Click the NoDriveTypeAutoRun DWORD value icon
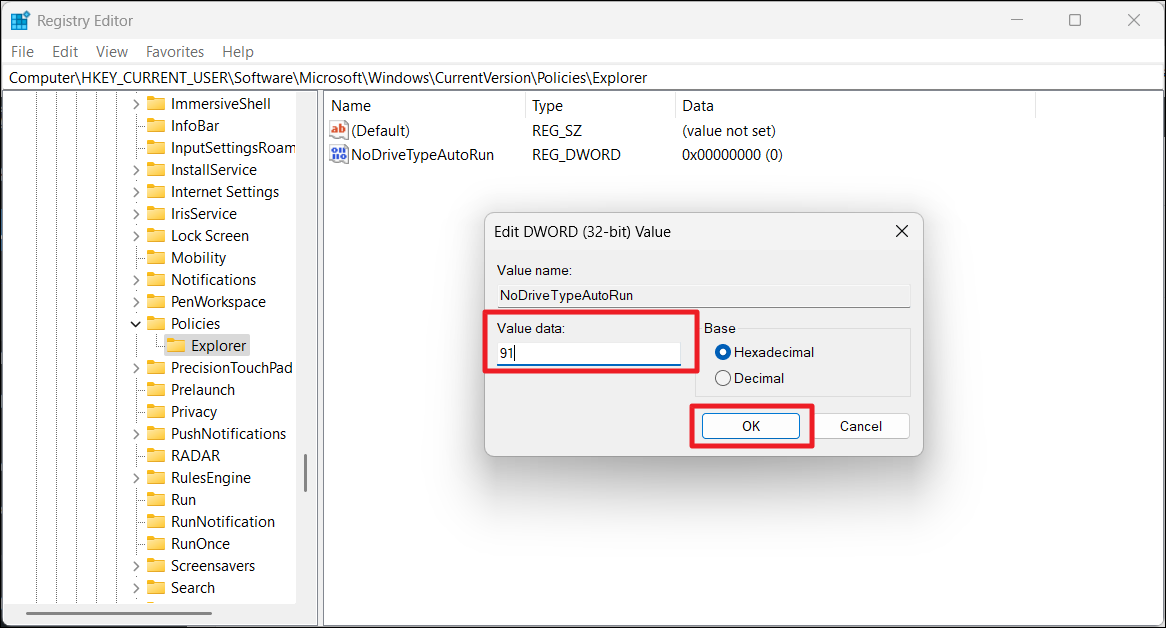 [x=339, y=155]
